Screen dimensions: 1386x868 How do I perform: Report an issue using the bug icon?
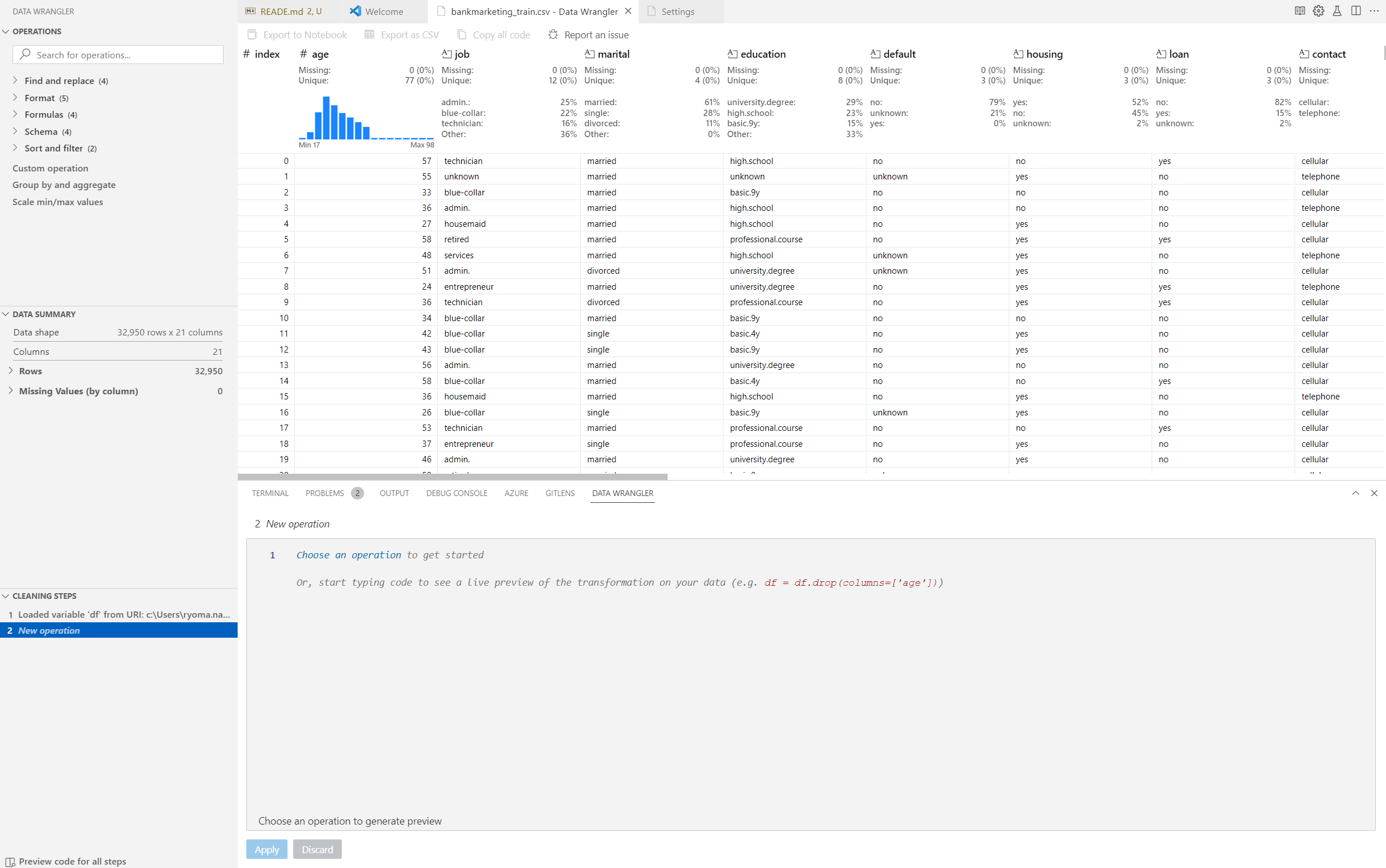pos(596,34)
